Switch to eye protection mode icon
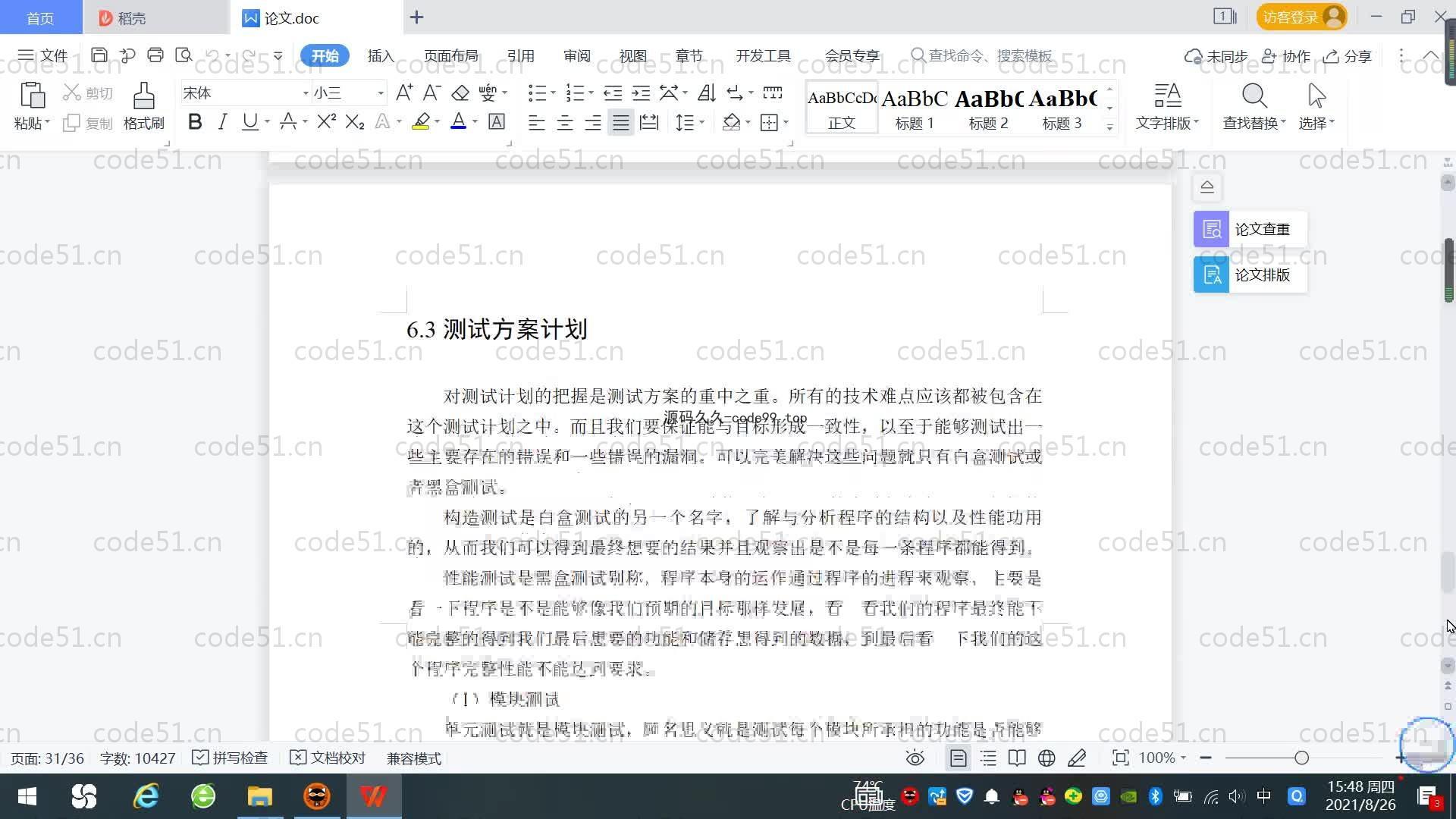The height and width of the screenshot is (819, 1456). point(915,758)
